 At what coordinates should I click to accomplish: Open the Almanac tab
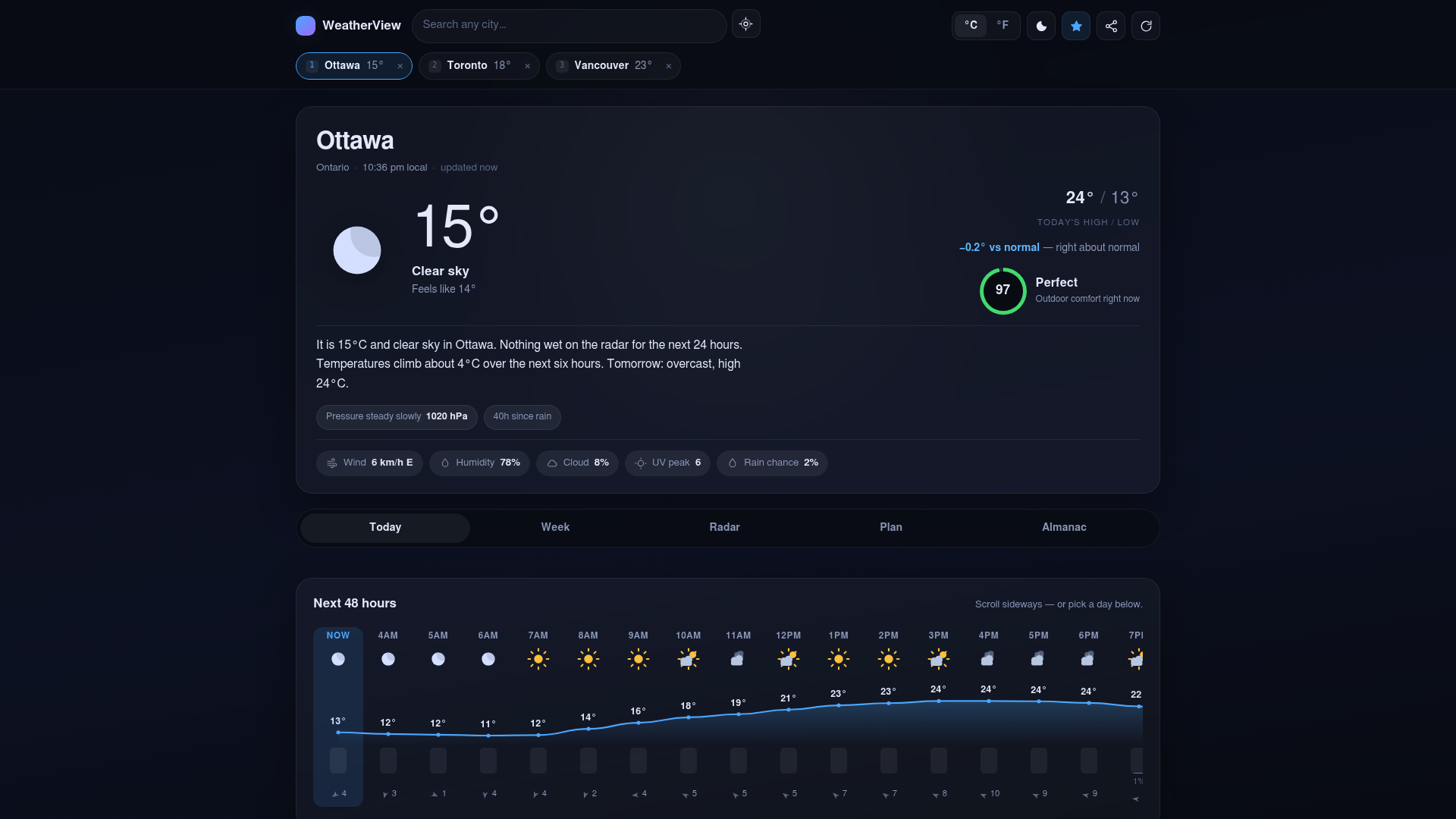pyautogui.click(x=1064, y=528)
